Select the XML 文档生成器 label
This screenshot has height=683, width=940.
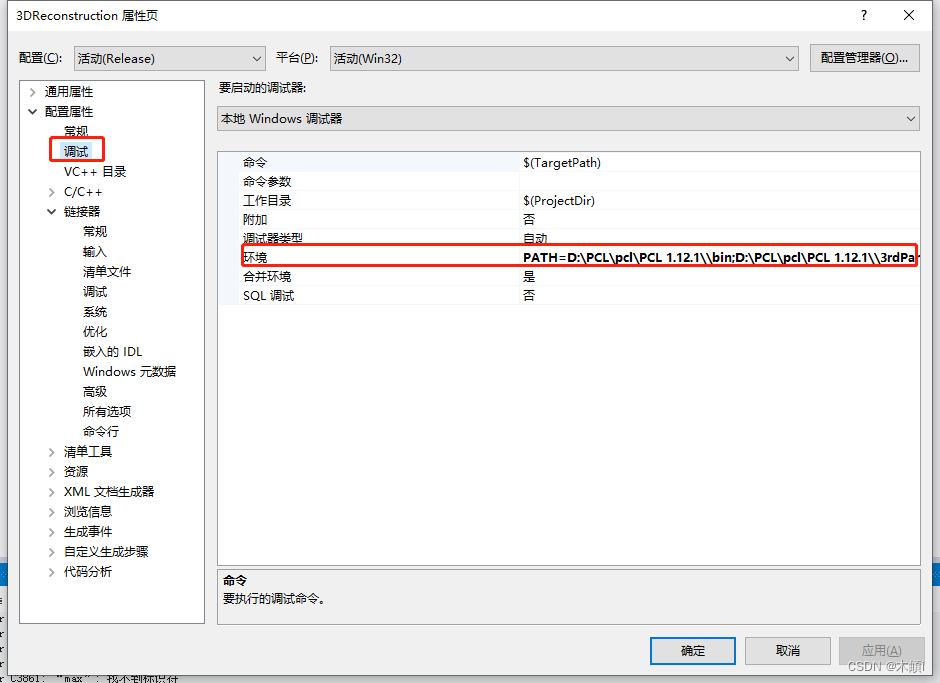pos(109,492)
